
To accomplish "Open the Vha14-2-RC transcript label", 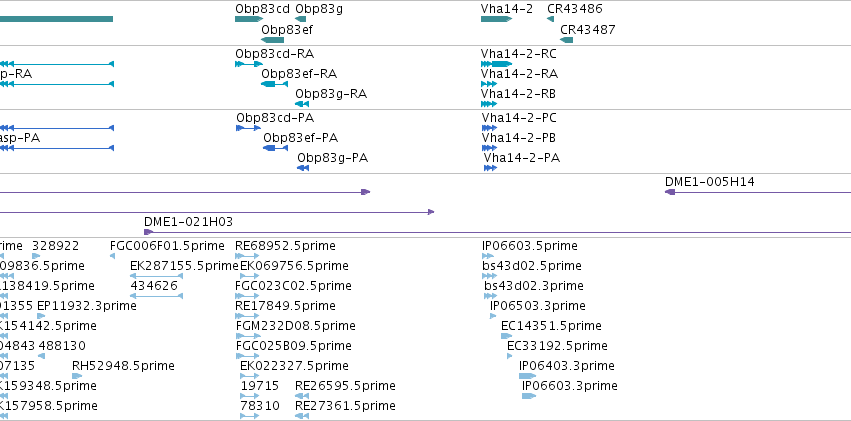I will [x=519, y=54].
